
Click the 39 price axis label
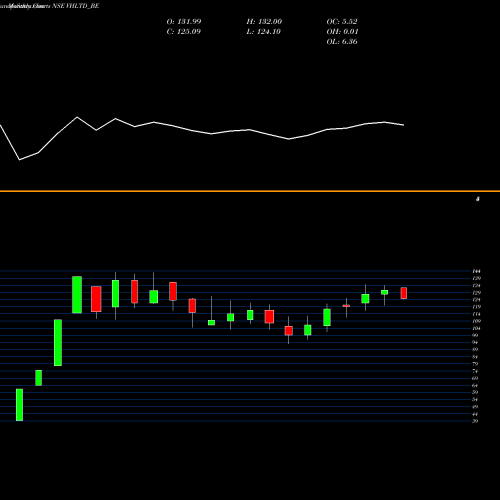pos(475,421)
